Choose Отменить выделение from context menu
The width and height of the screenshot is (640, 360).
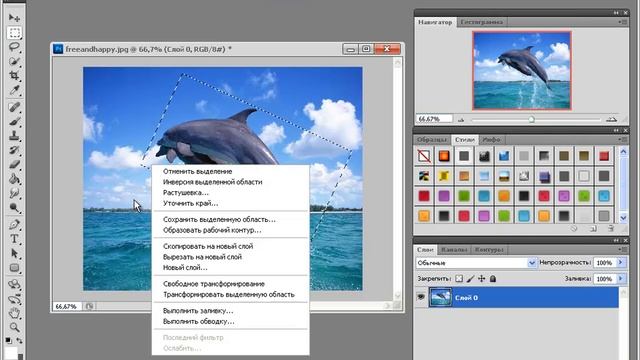(197, 171)
